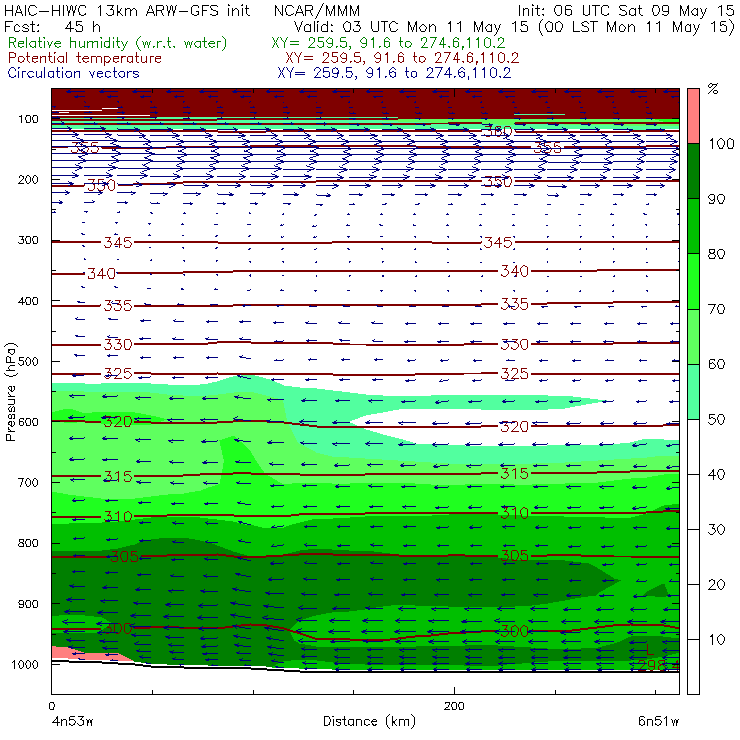Click the 'Pressure (hPa)' vertical axis title
Screen dimensions: 740x740
pos(11,392)
